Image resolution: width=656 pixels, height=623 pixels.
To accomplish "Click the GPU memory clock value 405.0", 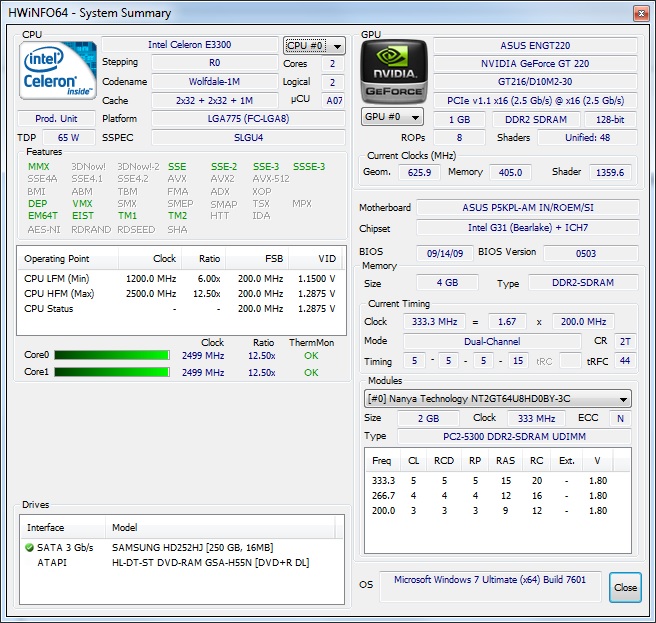I will [x=510, y=172].
